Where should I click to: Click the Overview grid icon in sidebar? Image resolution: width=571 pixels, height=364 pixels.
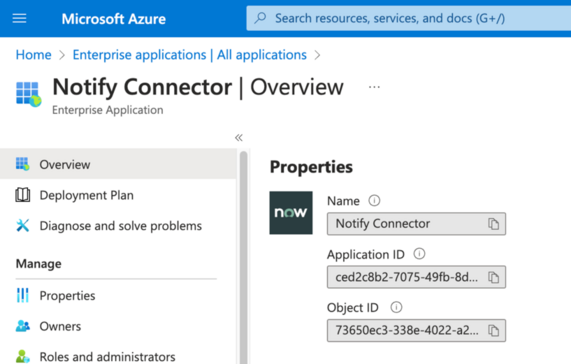(x=23, y=164)
